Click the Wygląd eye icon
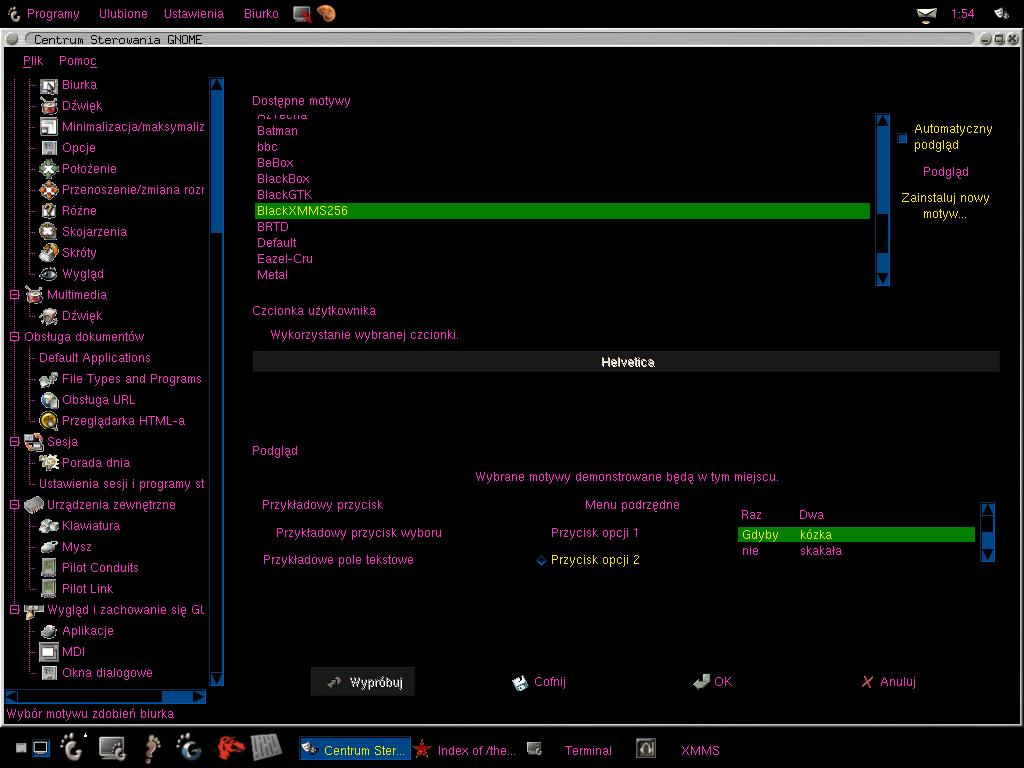 coord(48,274)
